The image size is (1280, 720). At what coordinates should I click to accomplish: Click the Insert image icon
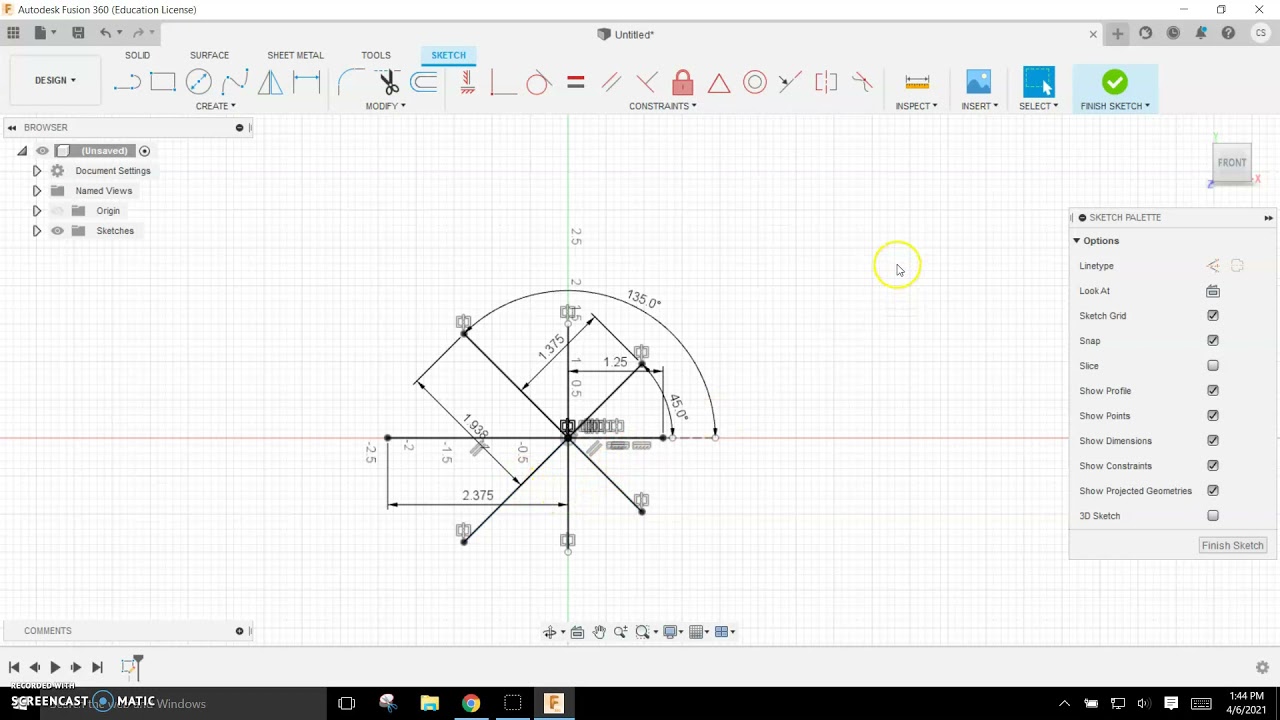click(979, 82)
